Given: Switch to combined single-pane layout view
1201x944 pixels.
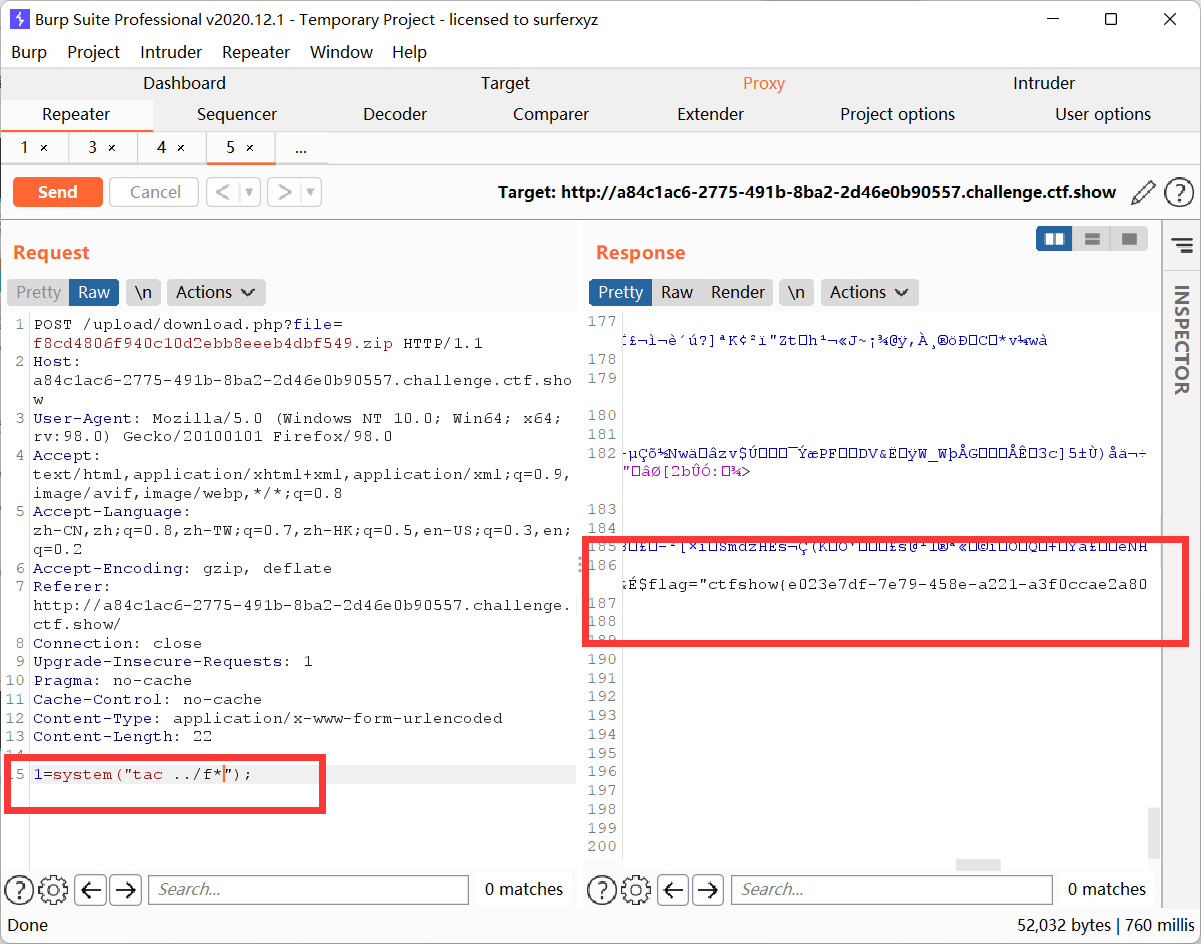Looking at the screenshot, I should [1129, 239].
